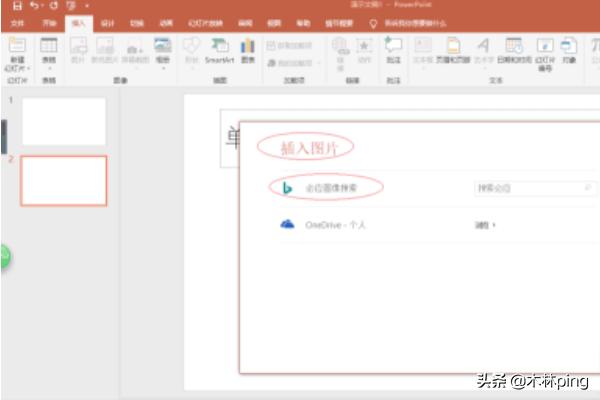This screenshot has height=400, width=600.
Task: Click the OneDrive cloud icon
Action: 287,224
